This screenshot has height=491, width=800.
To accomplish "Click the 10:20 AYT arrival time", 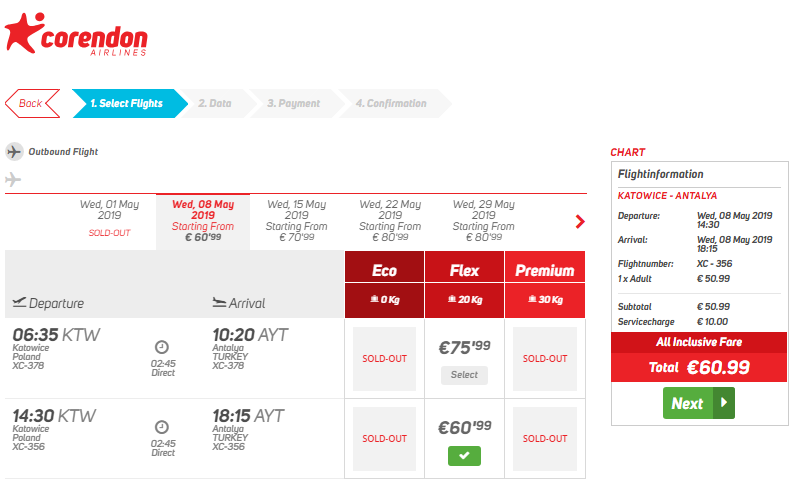I will [250, 335].
